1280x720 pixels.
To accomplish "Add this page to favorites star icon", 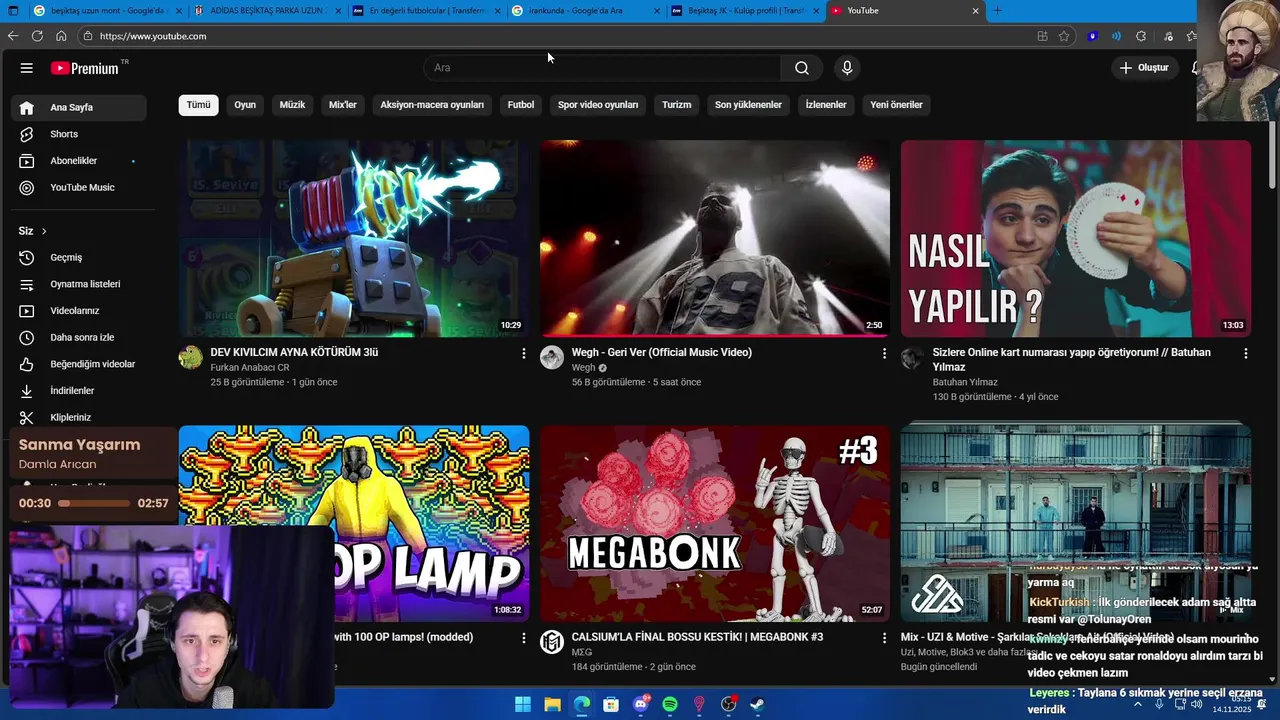I will click(1064, 36).
